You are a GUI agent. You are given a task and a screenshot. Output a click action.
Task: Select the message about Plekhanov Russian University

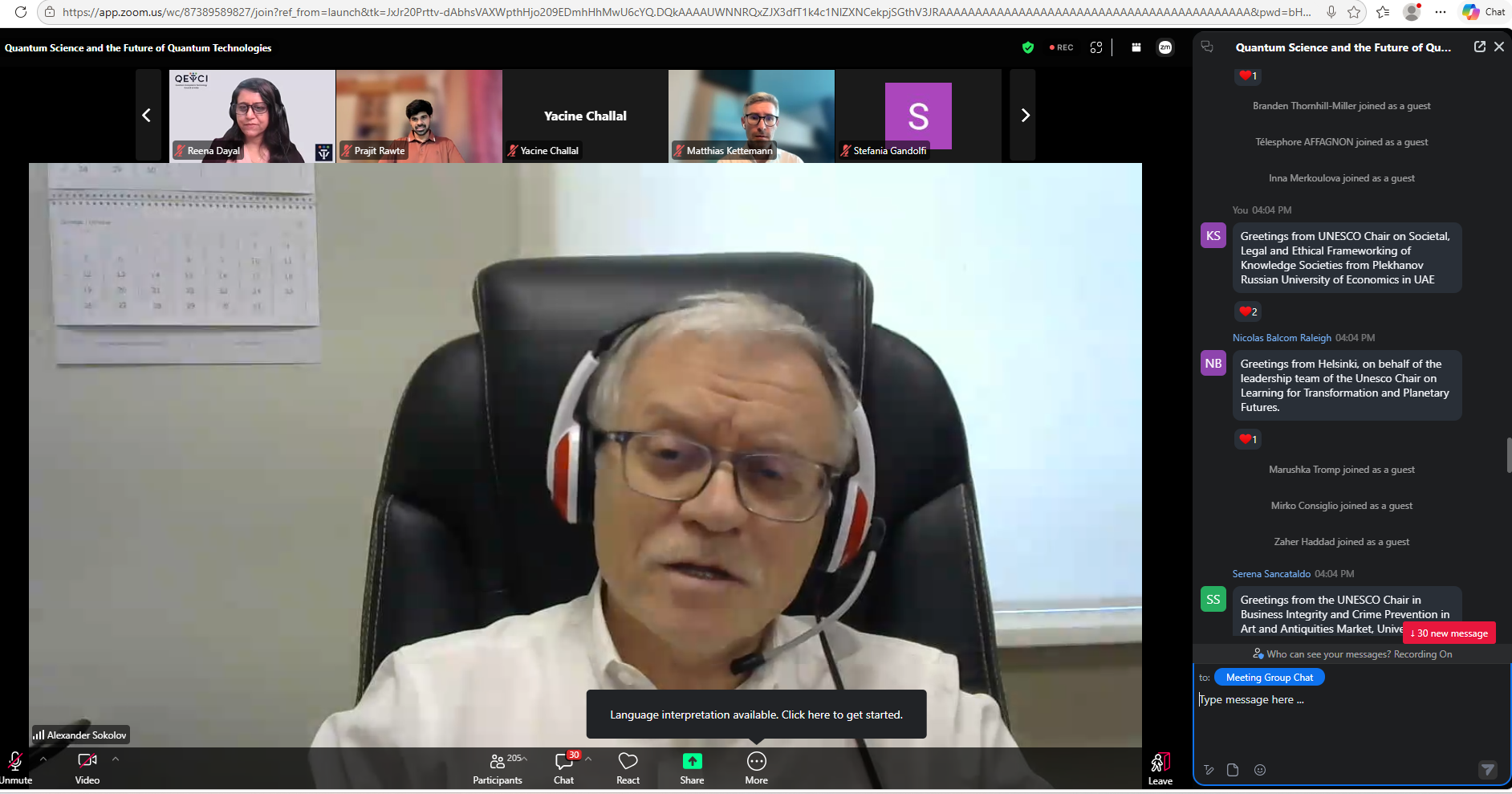tap(1347, 258)
